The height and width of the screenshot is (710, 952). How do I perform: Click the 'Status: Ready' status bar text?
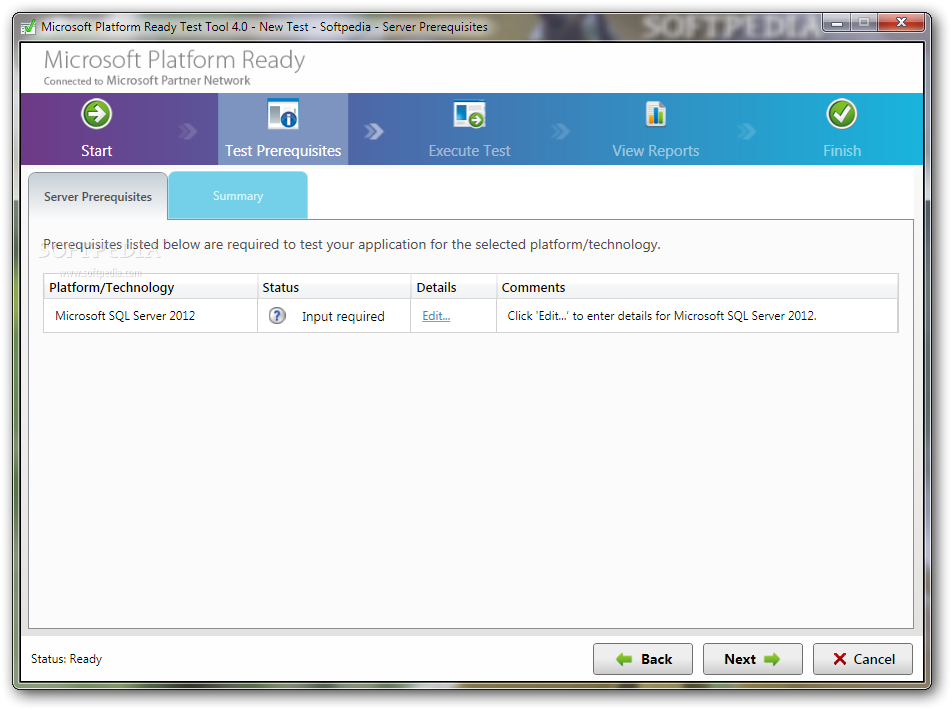coord(66,659)
